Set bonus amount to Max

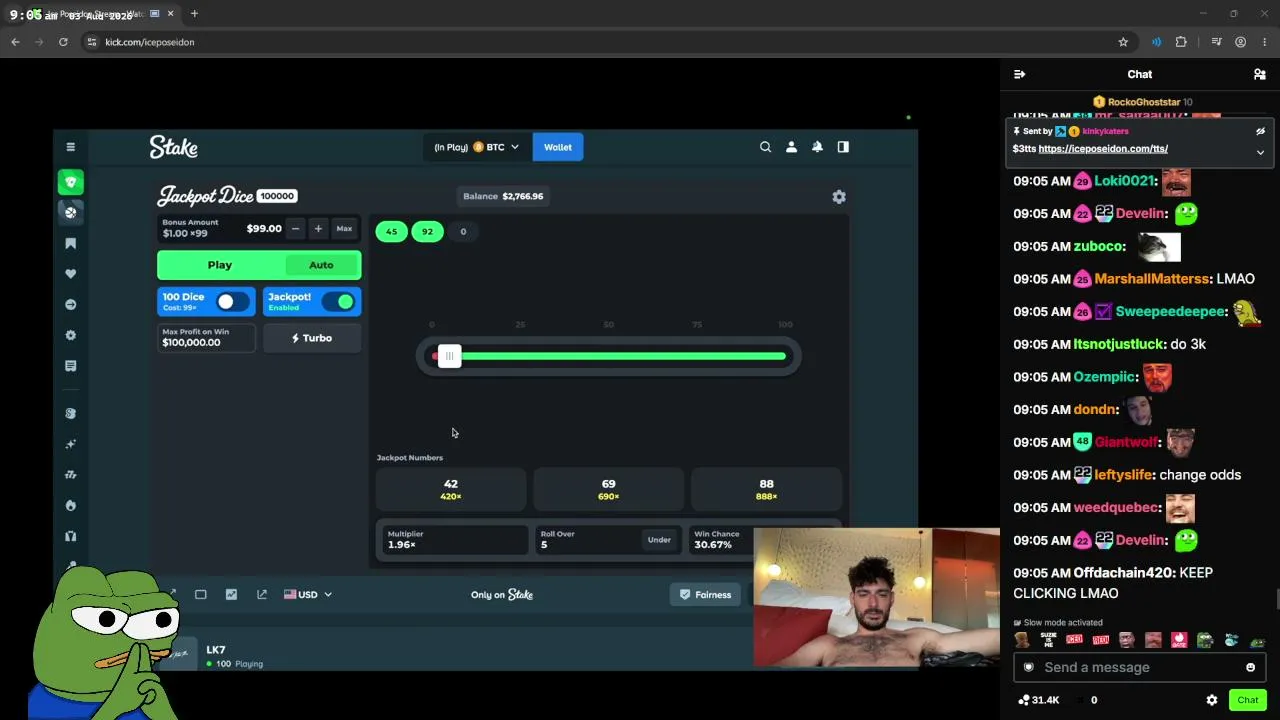(344, 229)
